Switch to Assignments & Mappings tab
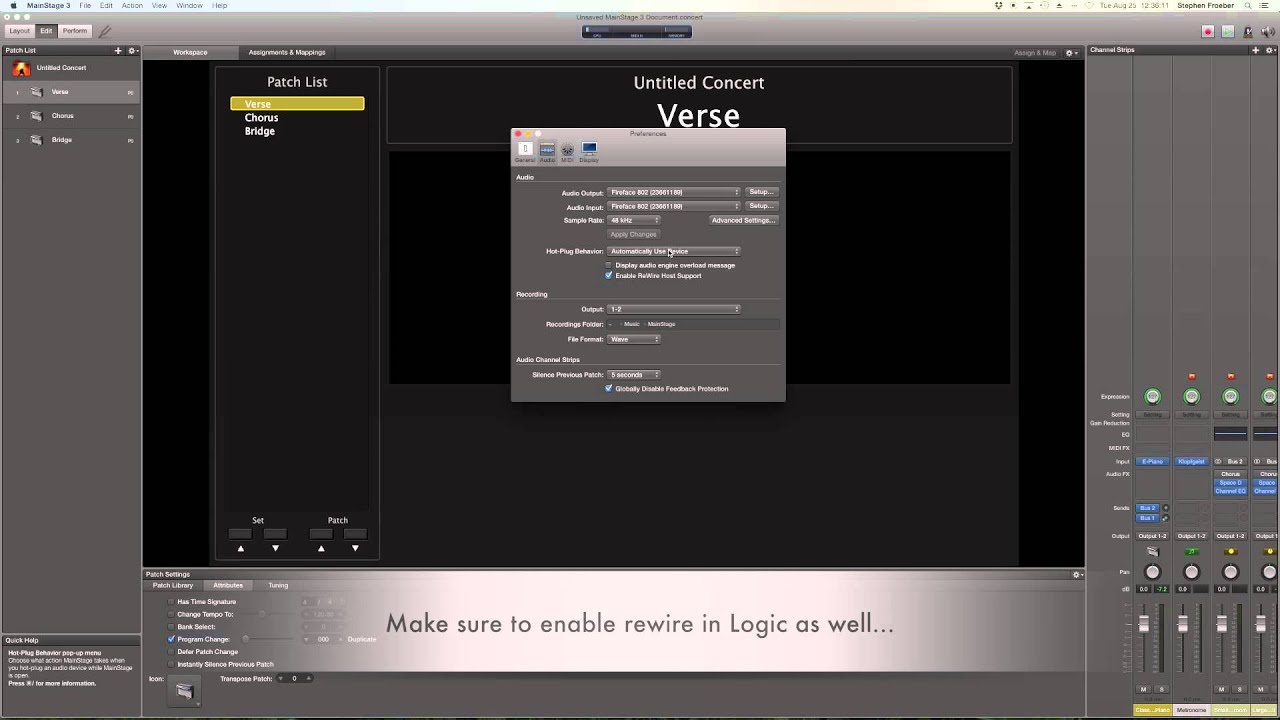 point(287,52)
